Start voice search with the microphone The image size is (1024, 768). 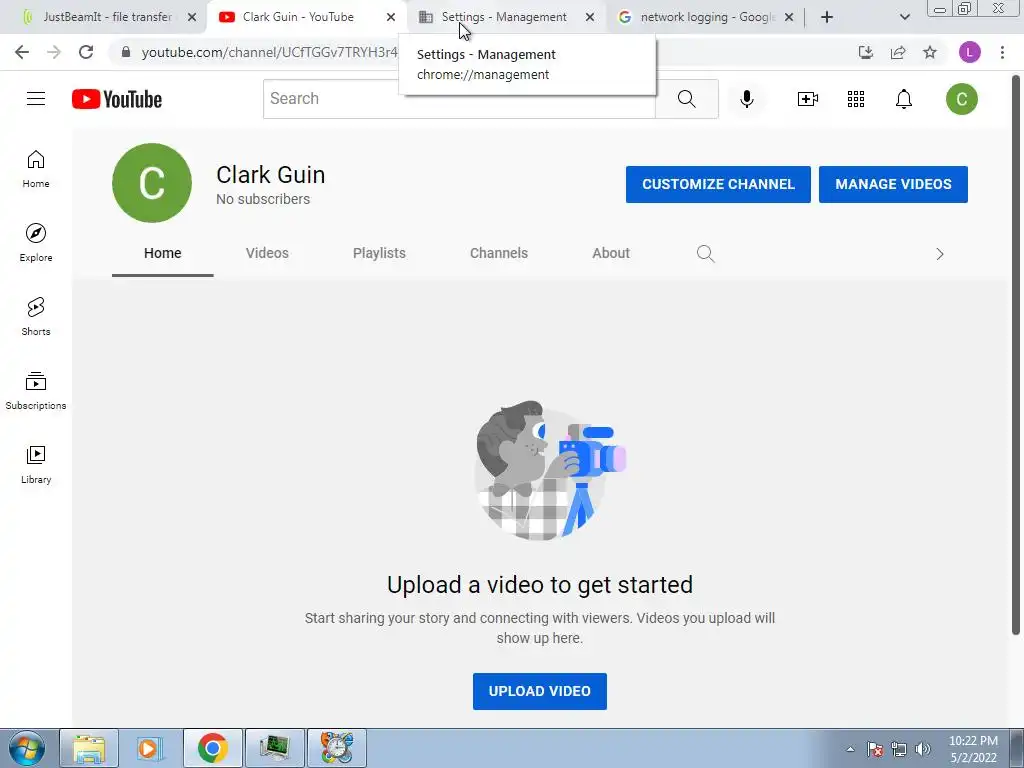pos(747,99)
